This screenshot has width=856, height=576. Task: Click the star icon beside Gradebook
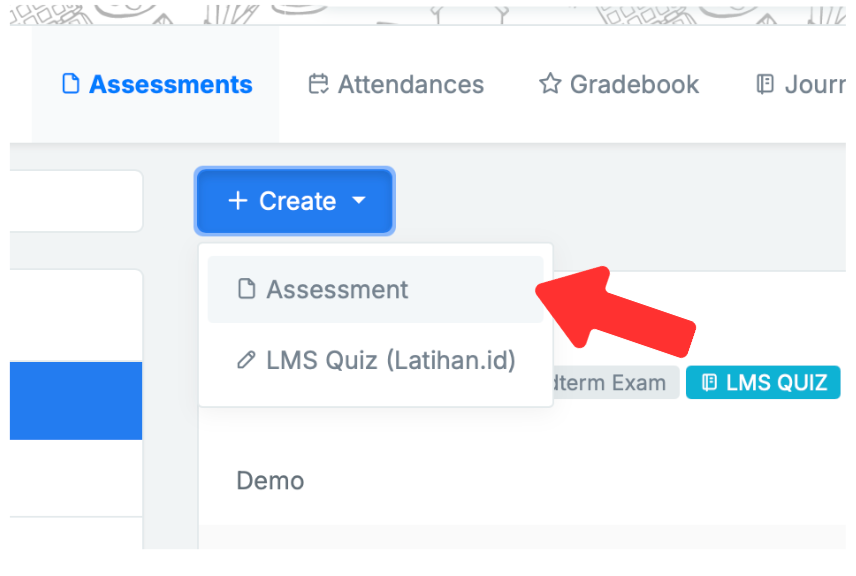550,85
